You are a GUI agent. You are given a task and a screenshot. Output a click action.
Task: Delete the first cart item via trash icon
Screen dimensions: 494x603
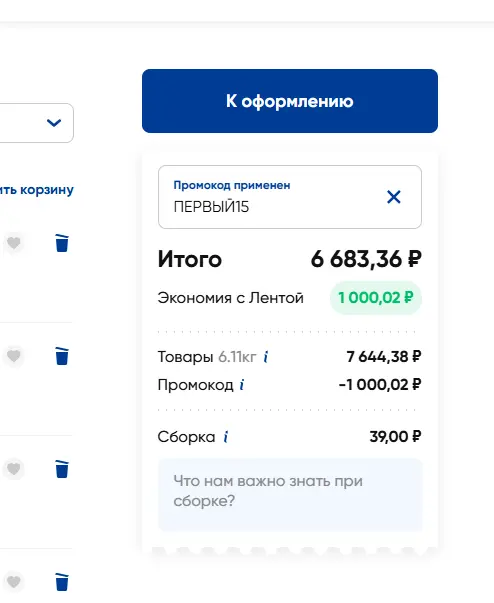62,243
